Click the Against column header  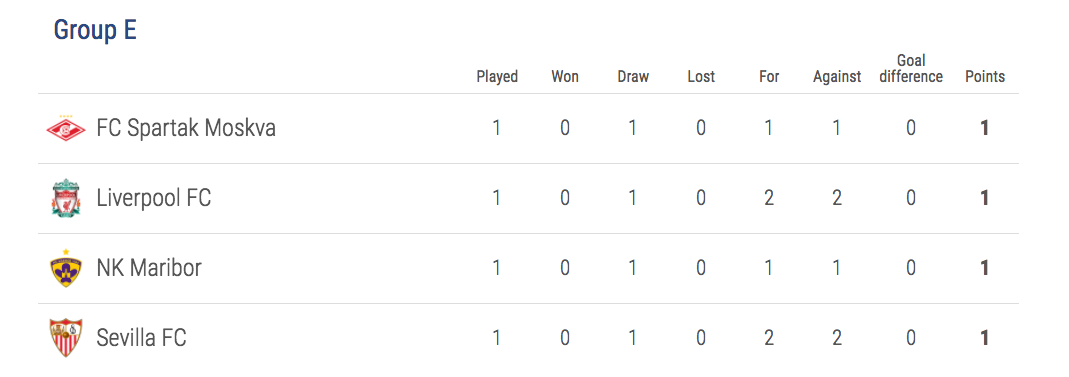pos(837,76)
